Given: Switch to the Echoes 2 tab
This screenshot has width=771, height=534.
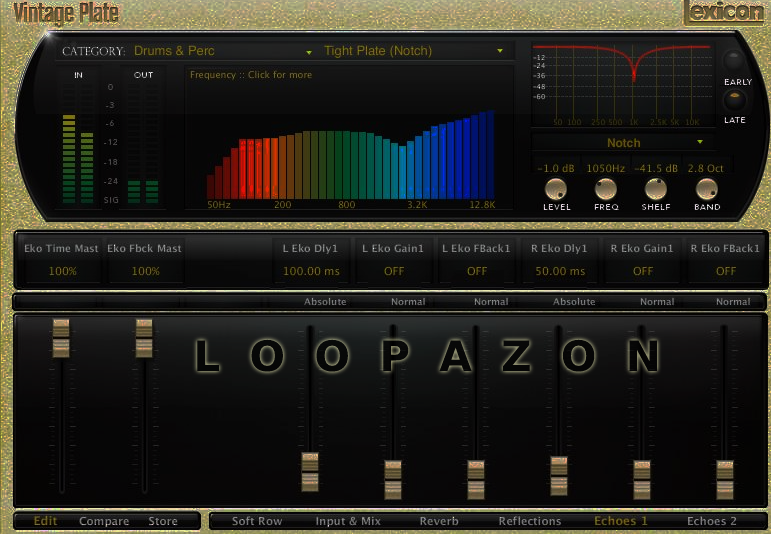Looking at the screenshot, I should click(712, 521).
